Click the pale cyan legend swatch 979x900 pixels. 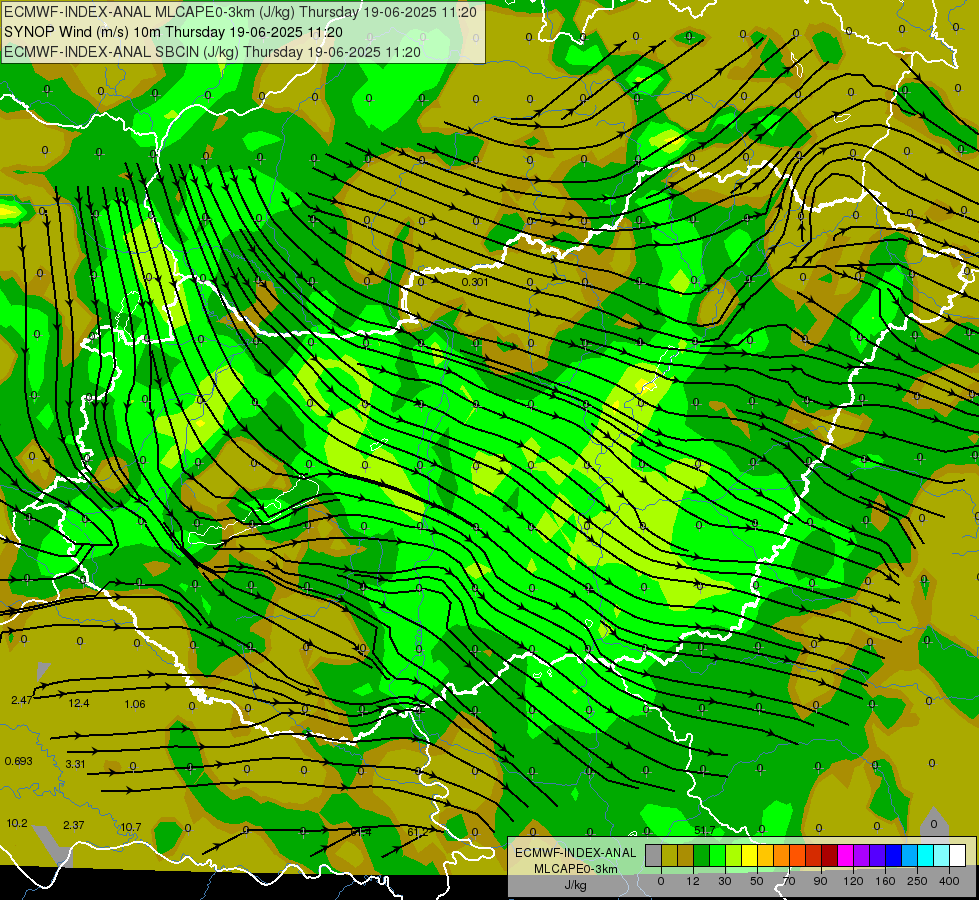[x=942, y=856]
